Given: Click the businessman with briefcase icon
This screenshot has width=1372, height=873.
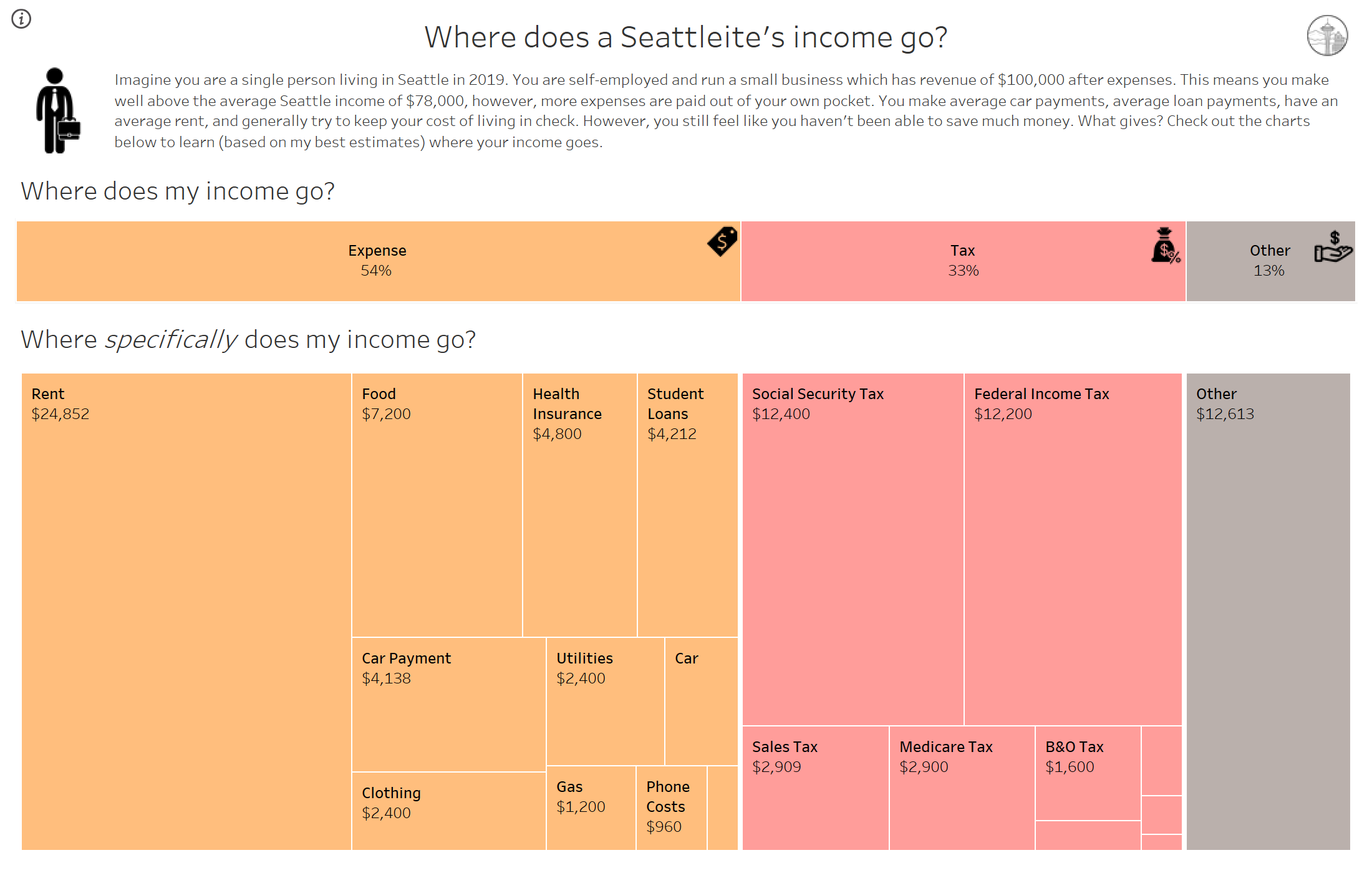Looking at the screenshot, I should tap(58, 110).
